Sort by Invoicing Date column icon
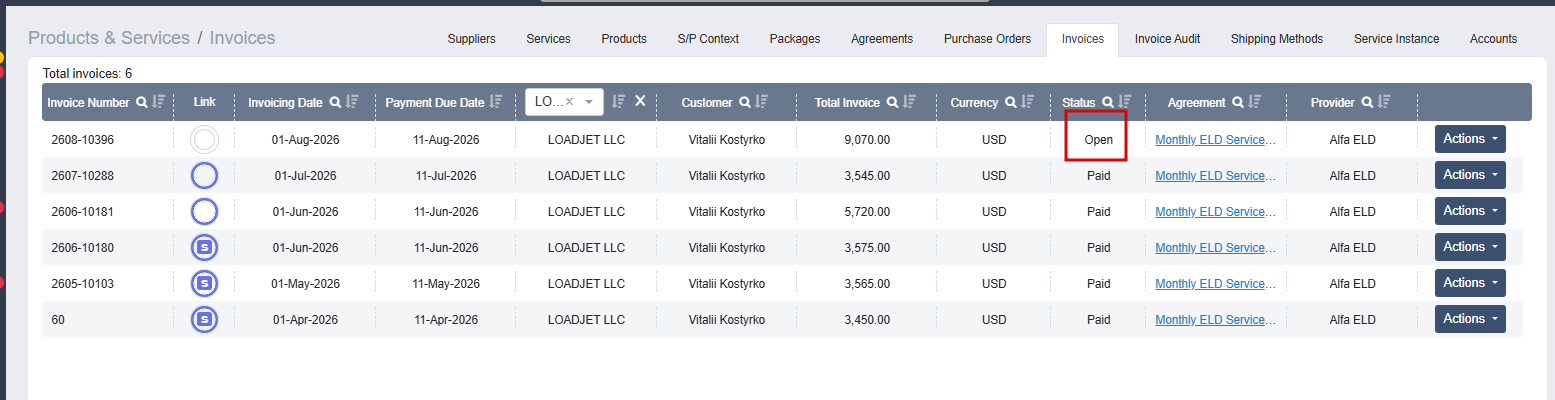1555x400 pixels. 351,102
